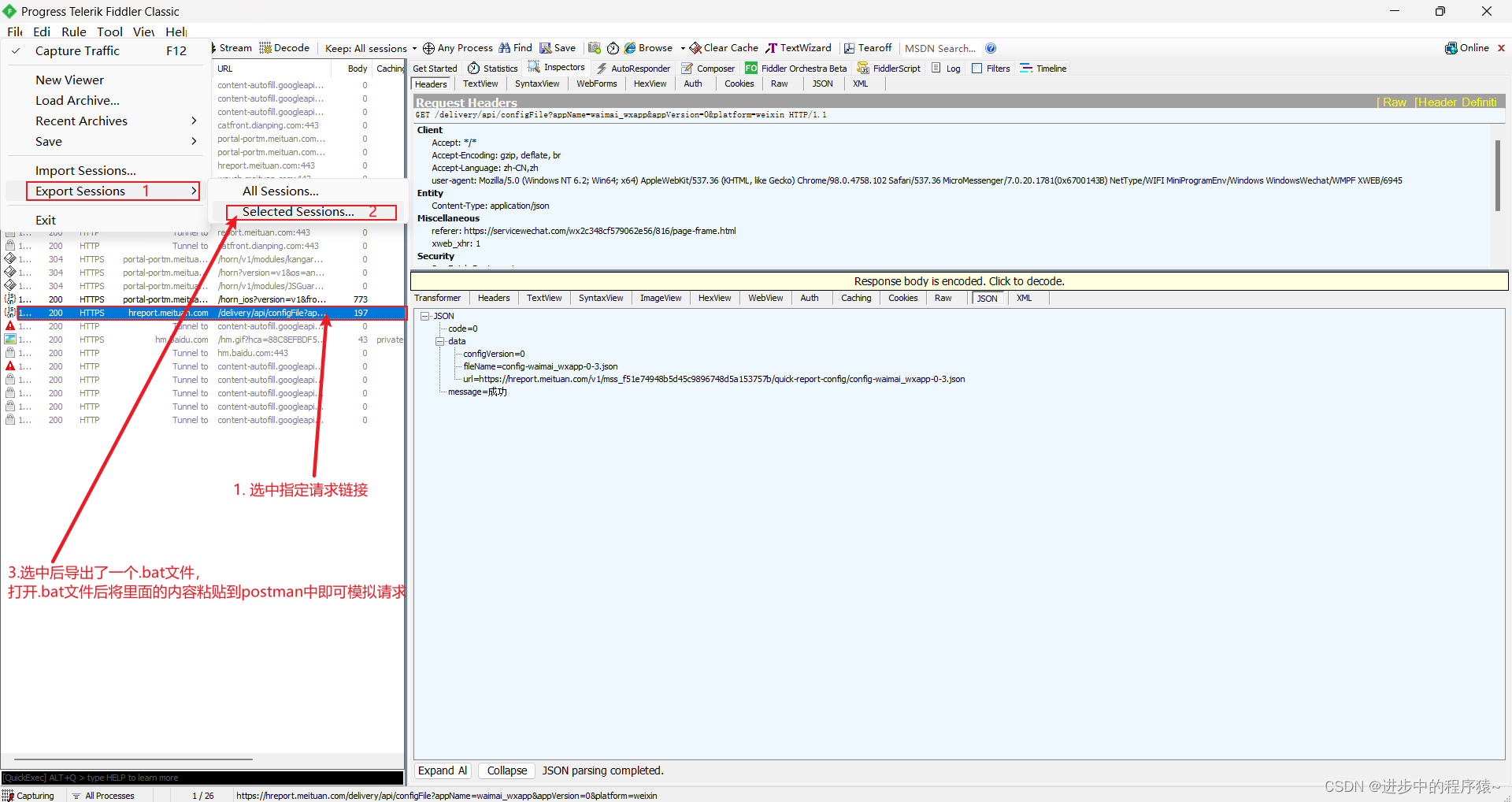Viewport: 1512px width, 802px height.
Task: Switch response inspector to WebView
Action: coord(765,298)
